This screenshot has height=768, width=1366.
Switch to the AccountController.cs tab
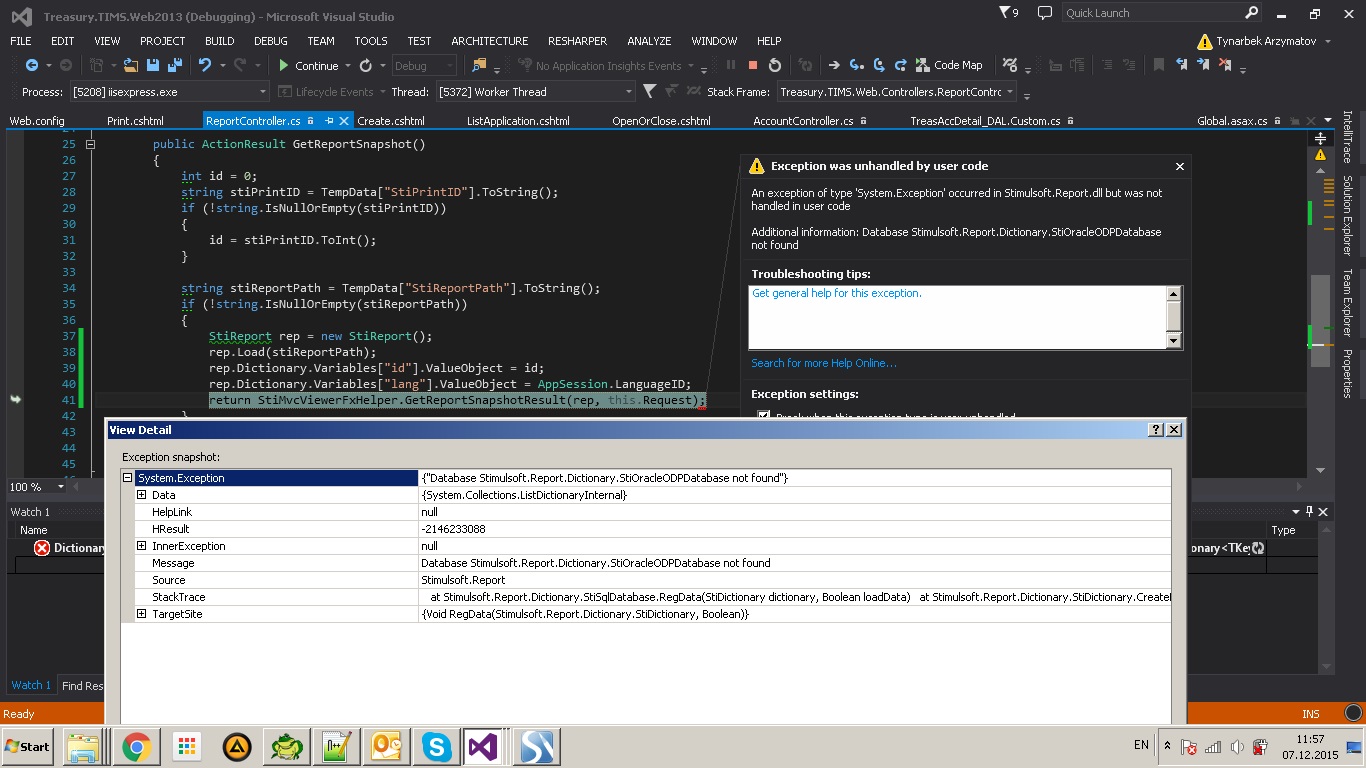[803, 121]
